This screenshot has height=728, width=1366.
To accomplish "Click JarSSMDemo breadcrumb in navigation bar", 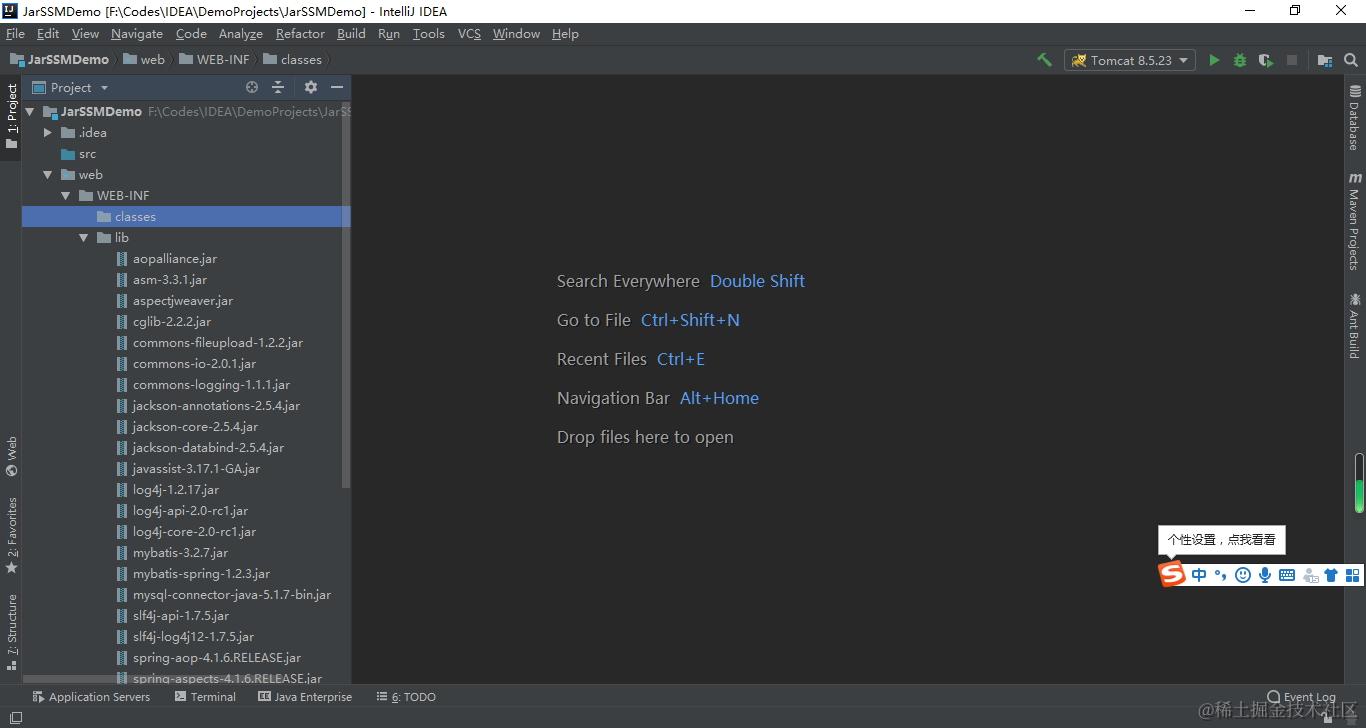I will (x=59, y=60).
